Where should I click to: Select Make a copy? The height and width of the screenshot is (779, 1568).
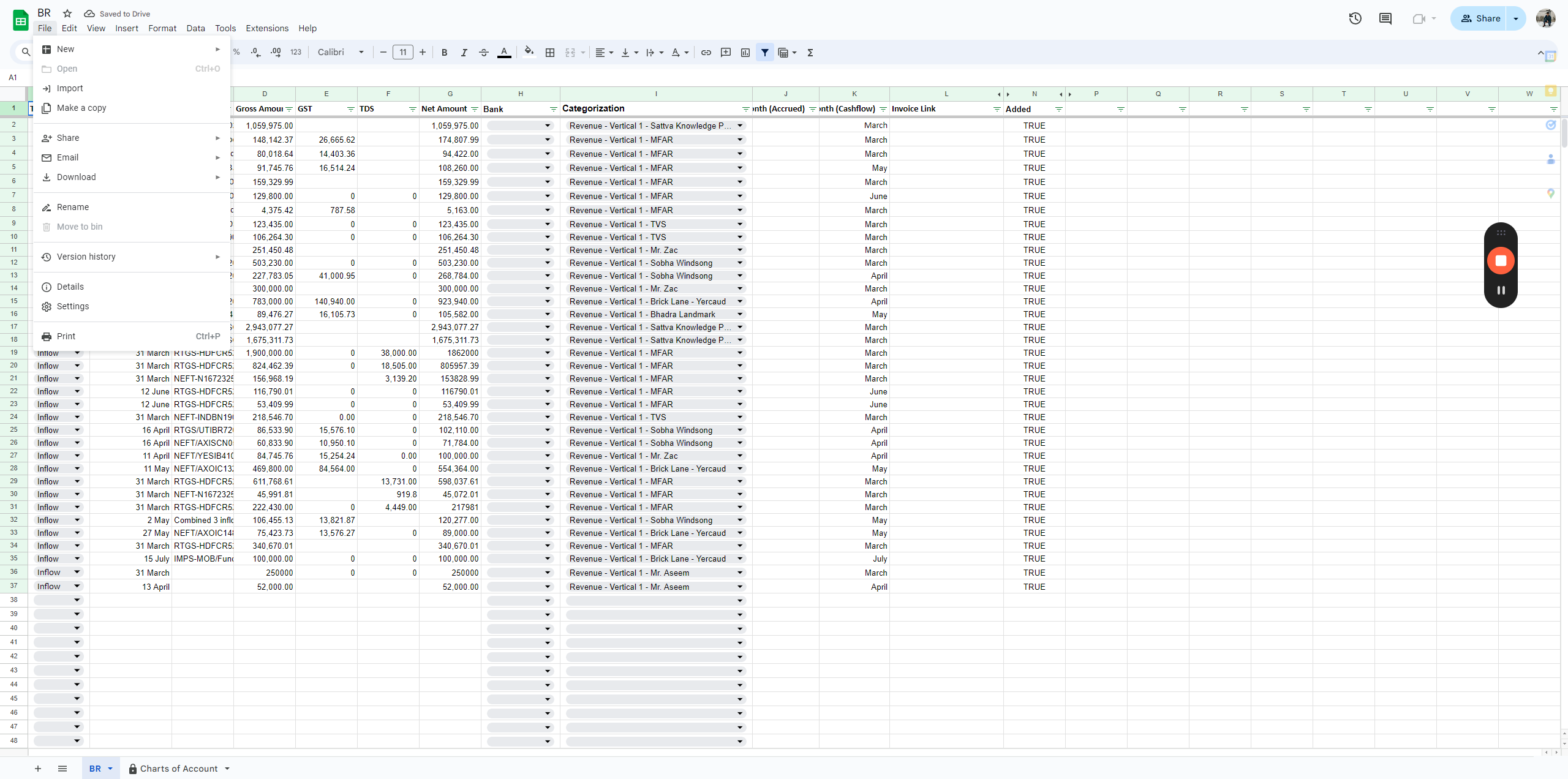(132, 108)
